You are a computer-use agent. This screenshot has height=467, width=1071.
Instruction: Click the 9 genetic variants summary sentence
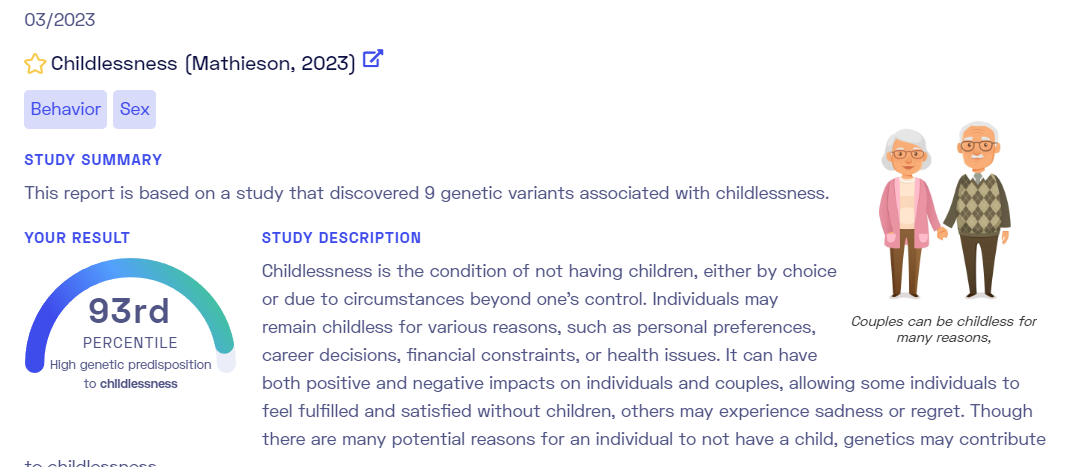427,193
